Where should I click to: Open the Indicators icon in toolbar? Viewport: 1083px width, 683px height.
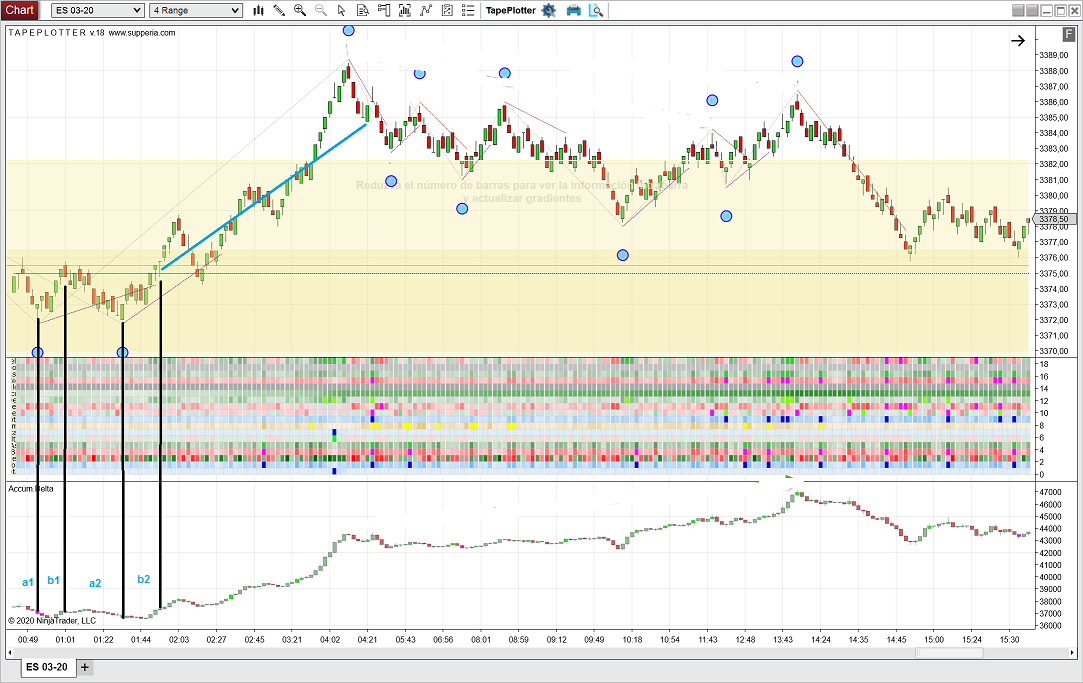click(x=426, y=10)
